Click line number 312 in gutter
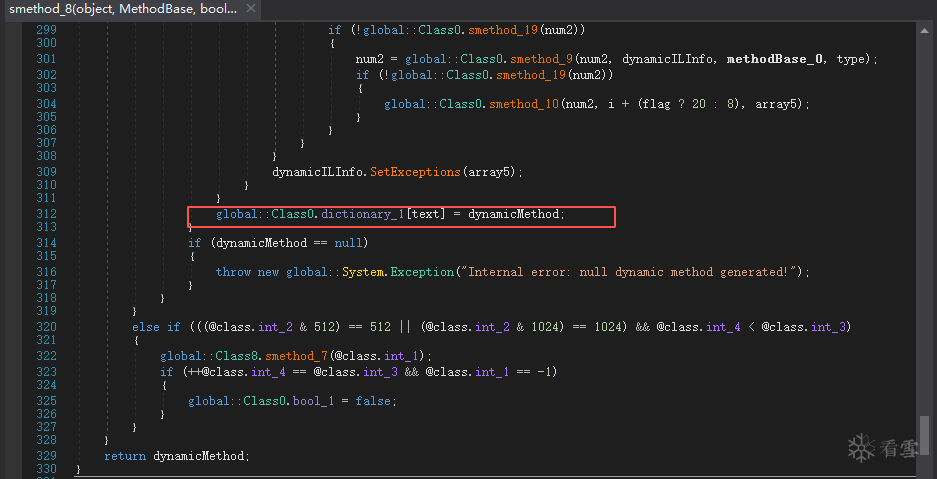Image resolution: width=937 pixels, height=479 pixels. [46, 214]
